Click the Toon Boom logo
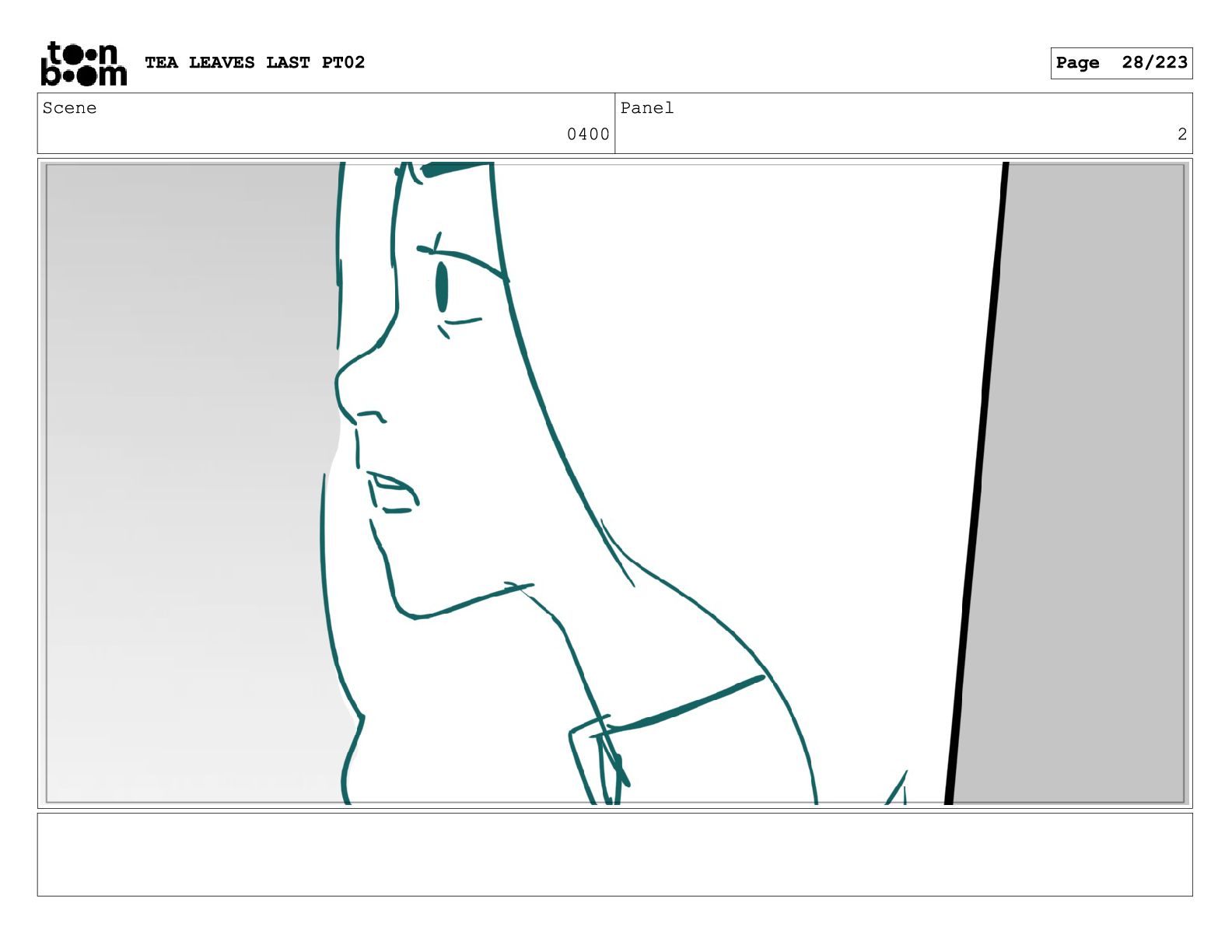 [83, 63]
